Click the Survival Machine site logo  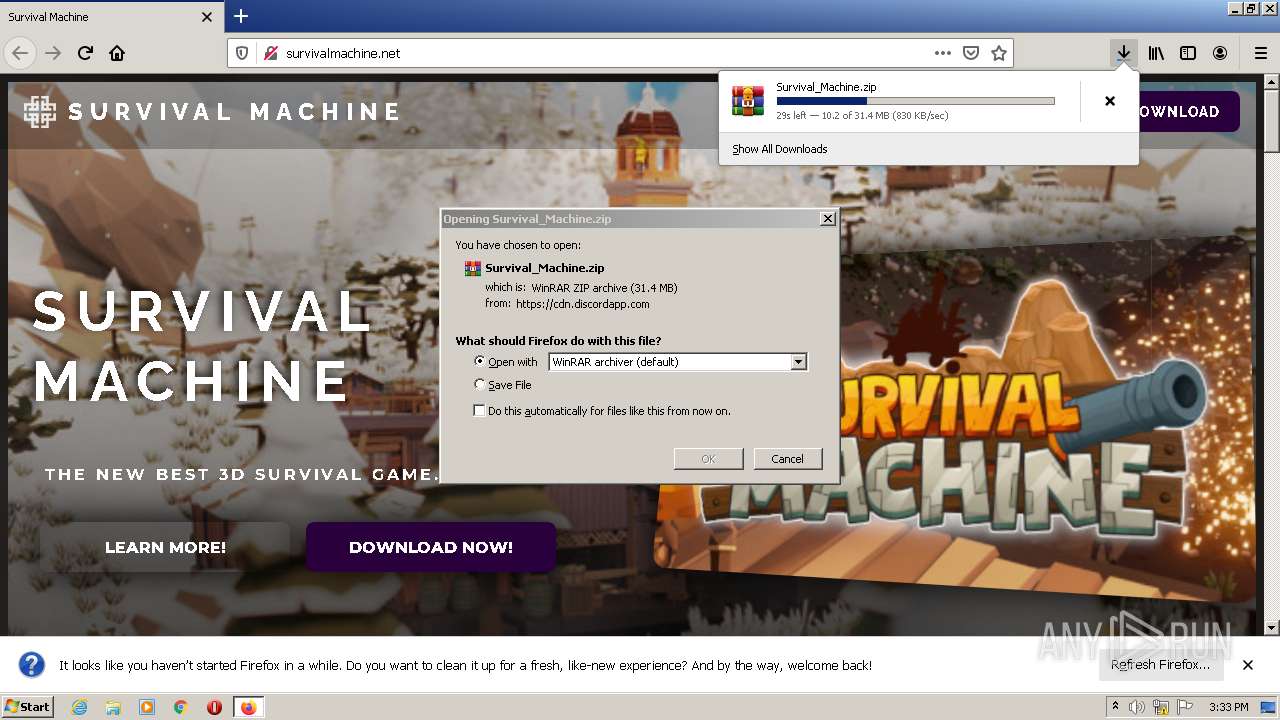coord(40,112)
